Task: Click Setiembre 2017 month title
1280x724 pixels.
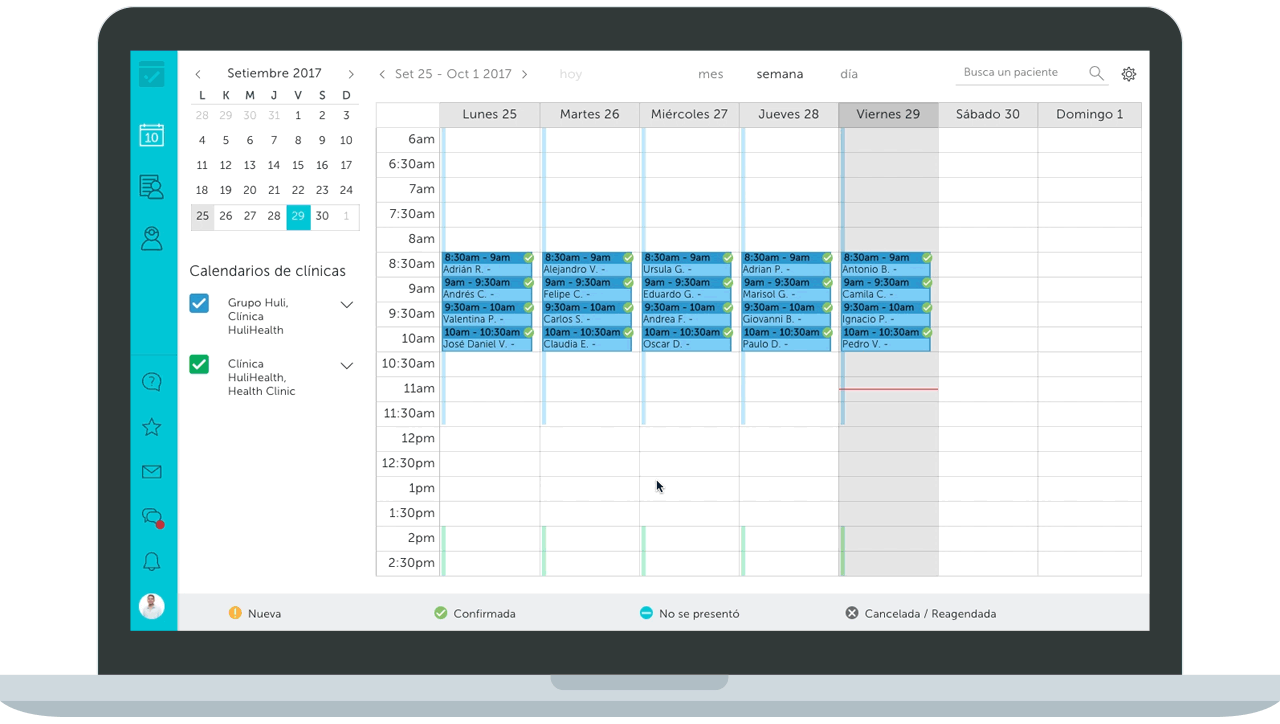Action: click(x=274, y=73)
